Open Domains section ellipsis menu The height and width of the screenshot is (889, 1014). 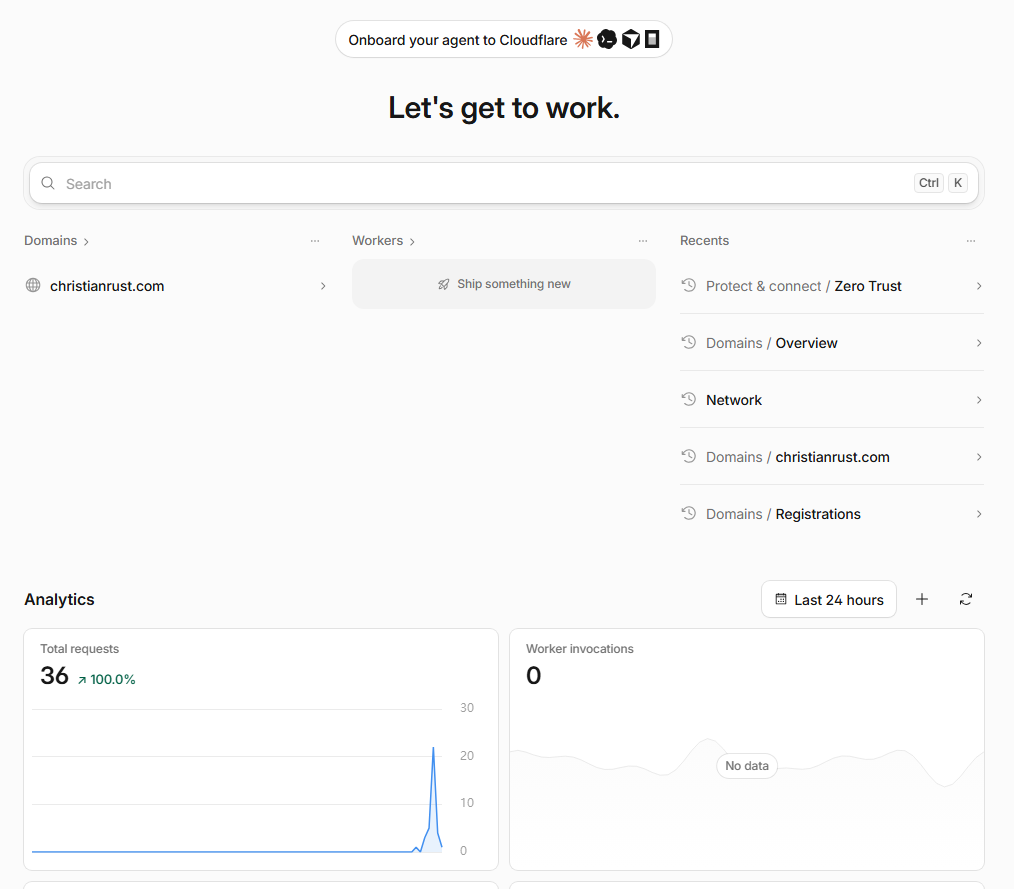pos(315,241)
